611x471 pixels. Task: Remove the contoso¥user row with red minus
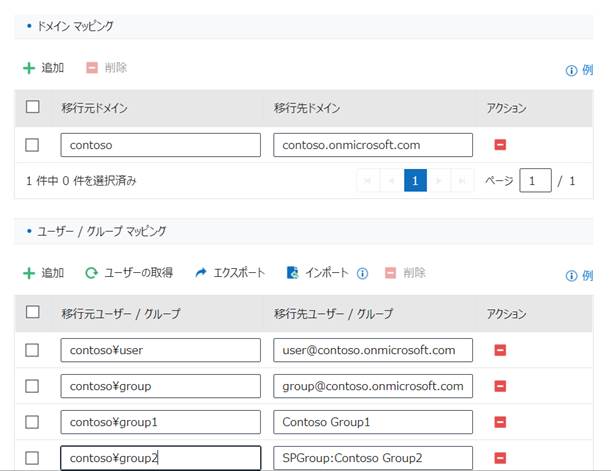[x=500, y=350]
